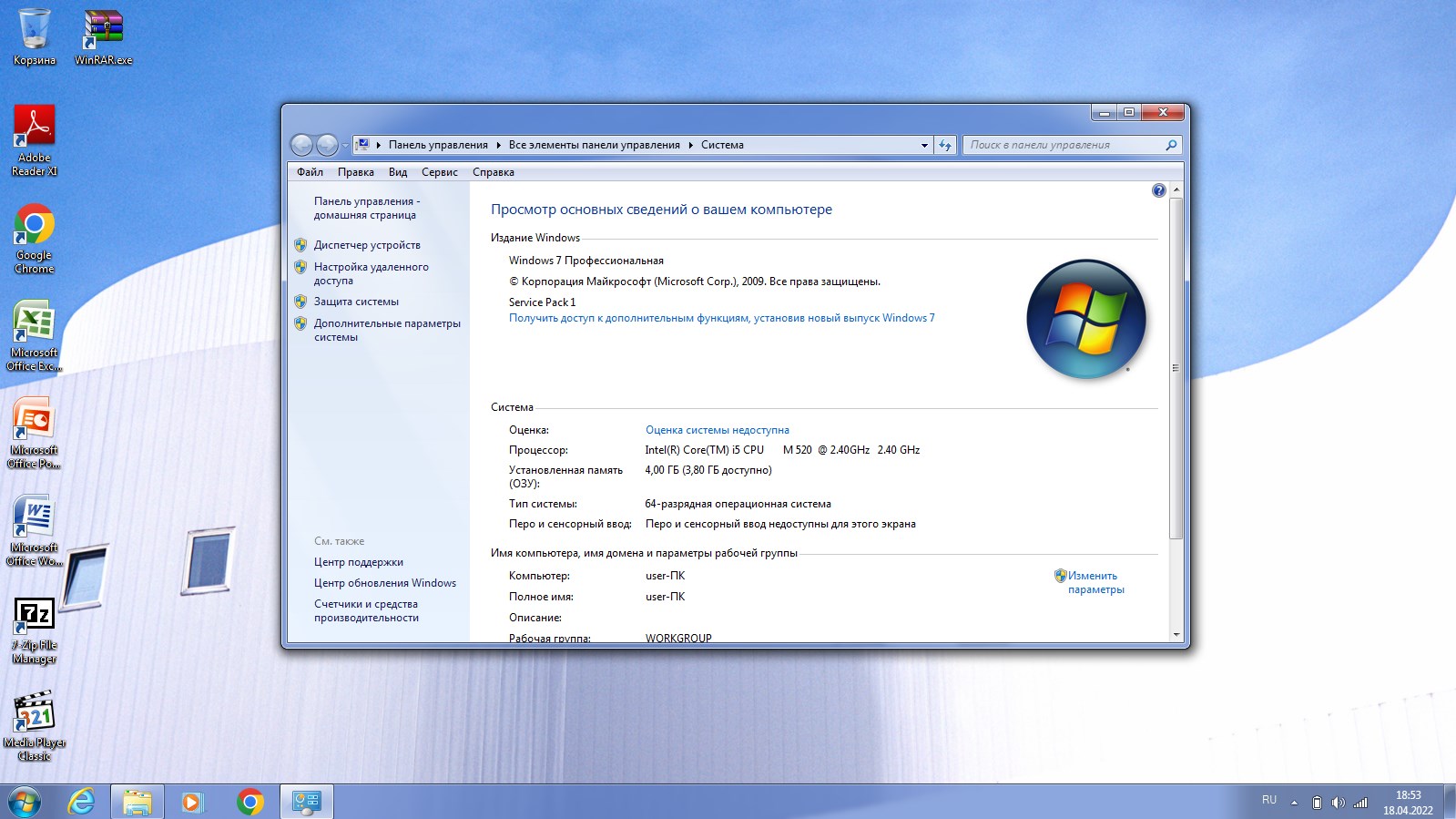
Task: Show hidden tray icons arrow
Action: 1294,803
